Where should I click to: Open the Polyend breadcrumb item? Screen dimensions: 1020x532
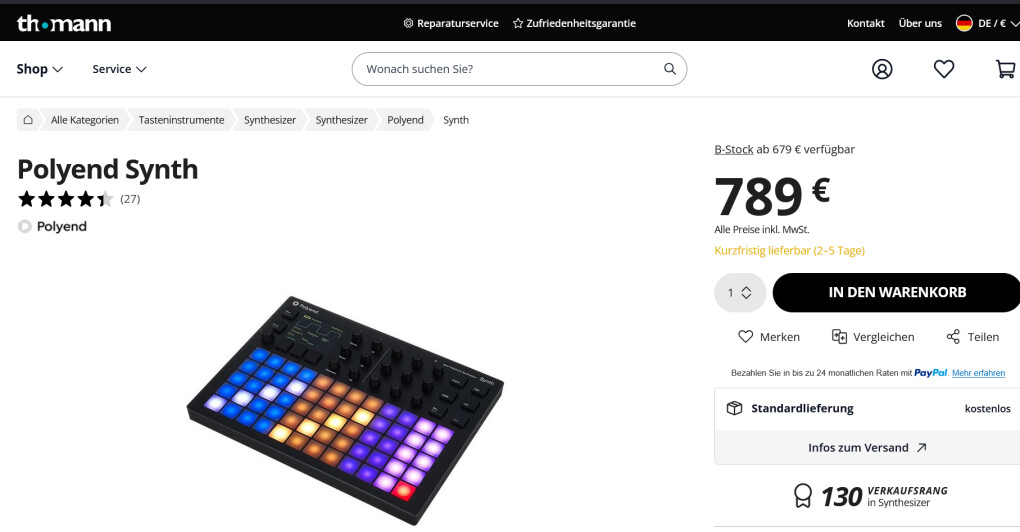(405, 120)
